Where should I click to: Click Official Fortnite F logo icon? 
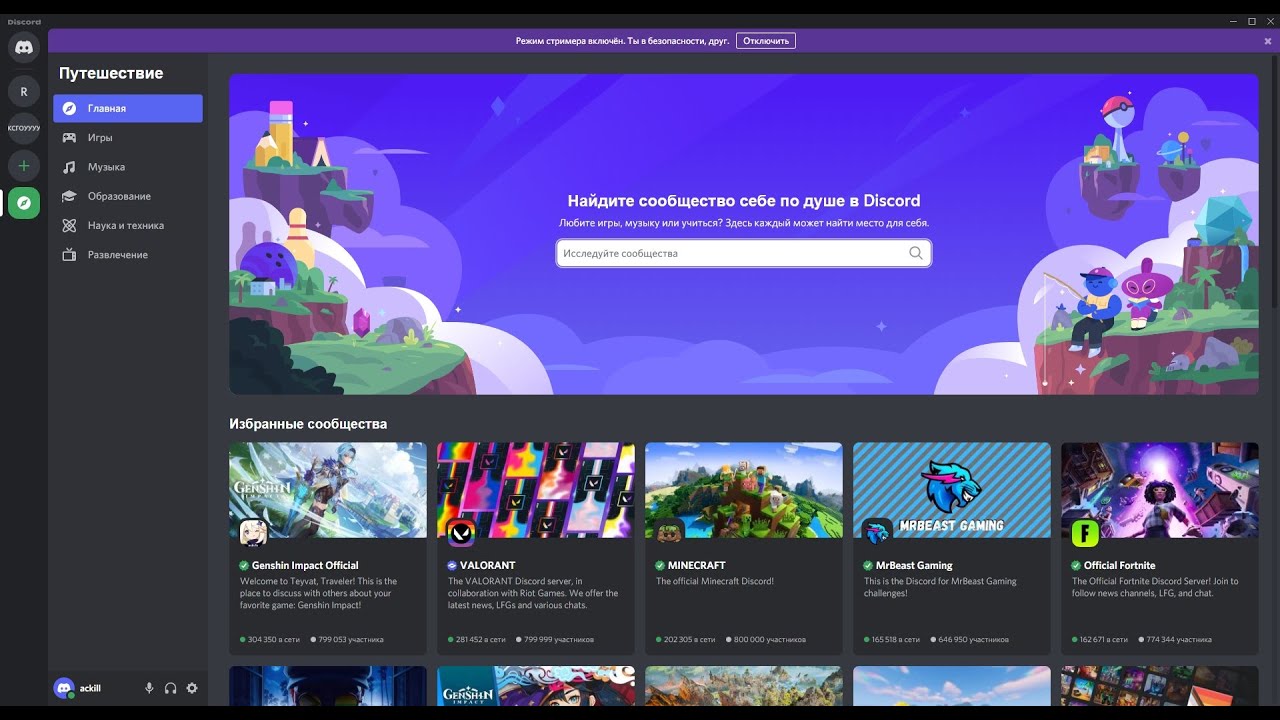tap(1085, 533)
